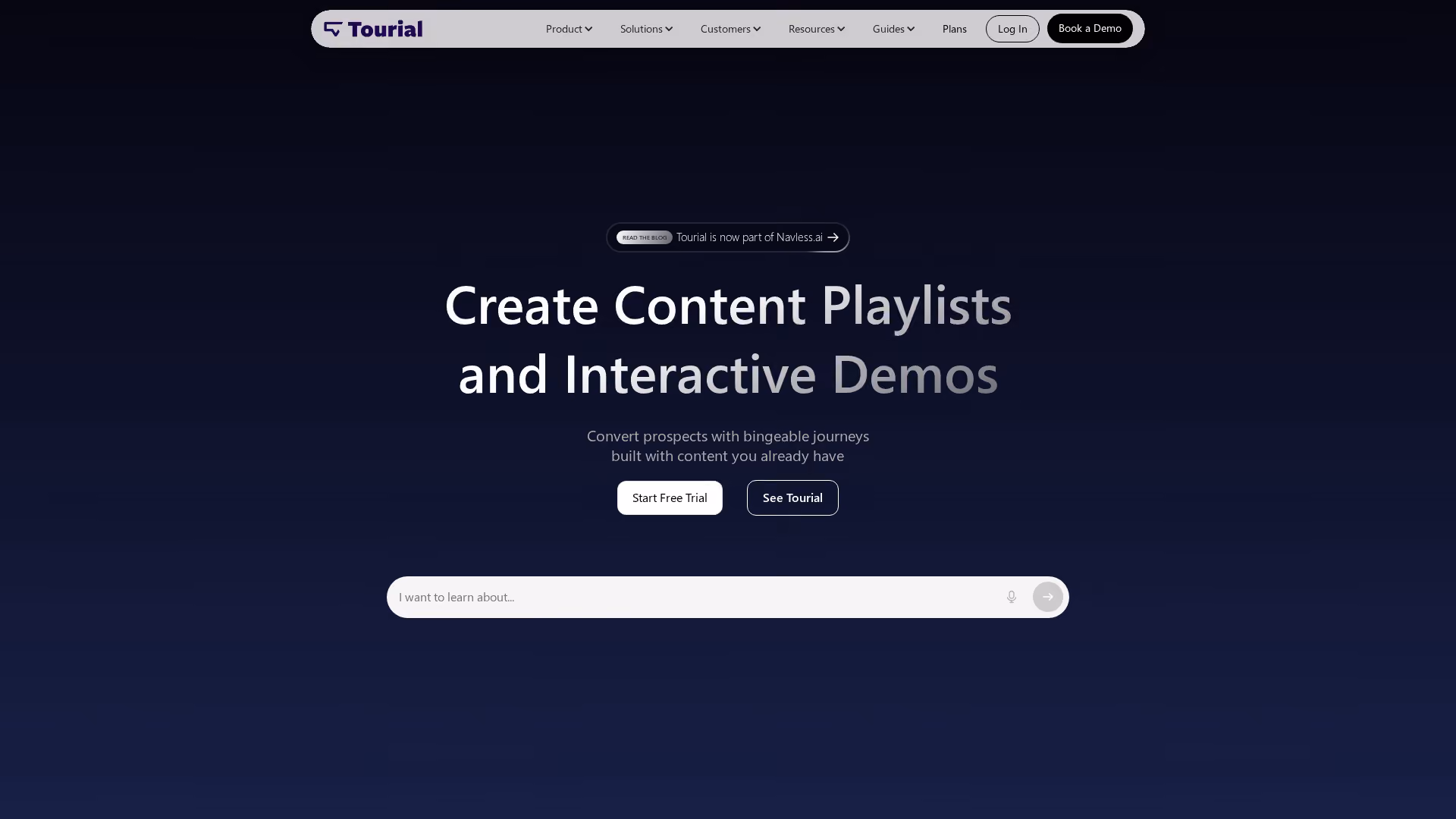Click the arrow icon after Navless.ai
The image size is (1456, 819).
click(833, 237)
